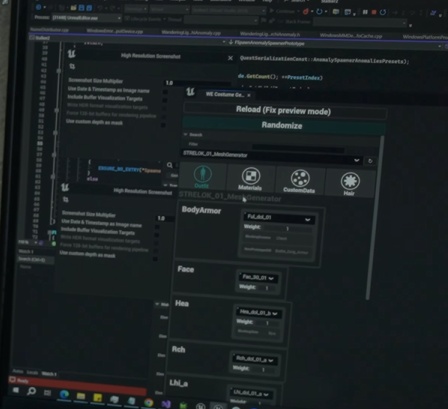The width and height of the screenshot is (448, 409).
Task: Open the Materials tab icon
Action: coord(251,179)
